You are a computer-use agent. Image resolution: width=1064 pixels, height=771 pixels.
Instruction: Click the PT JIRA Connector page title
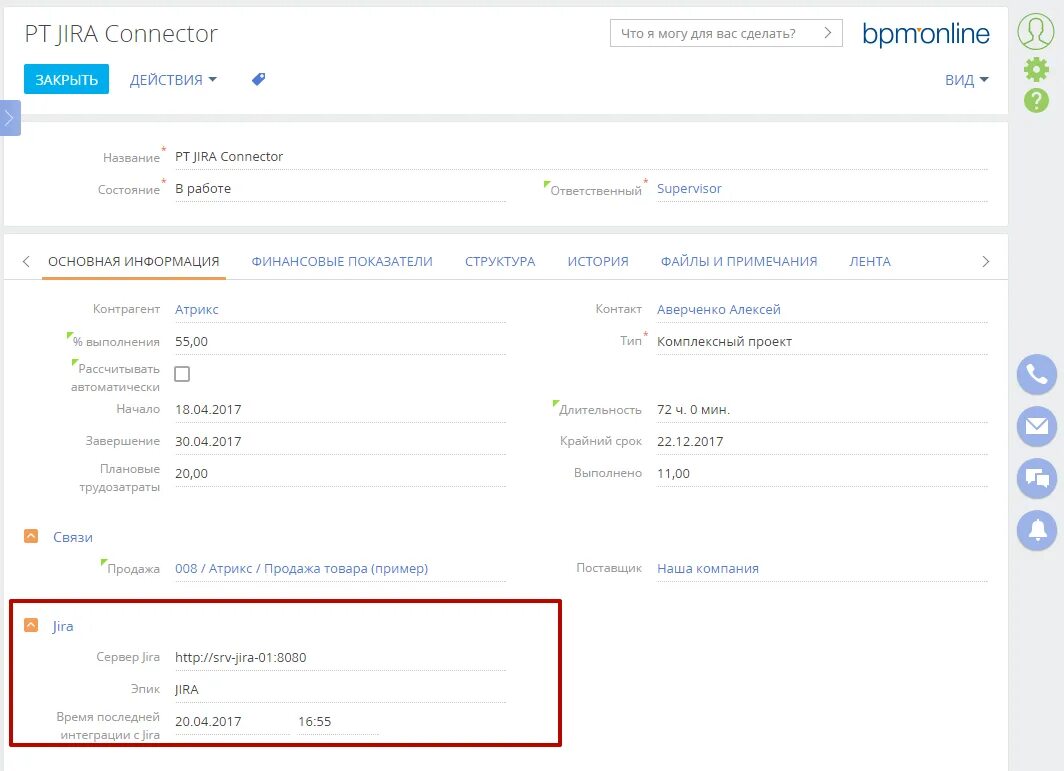(121, 33)
